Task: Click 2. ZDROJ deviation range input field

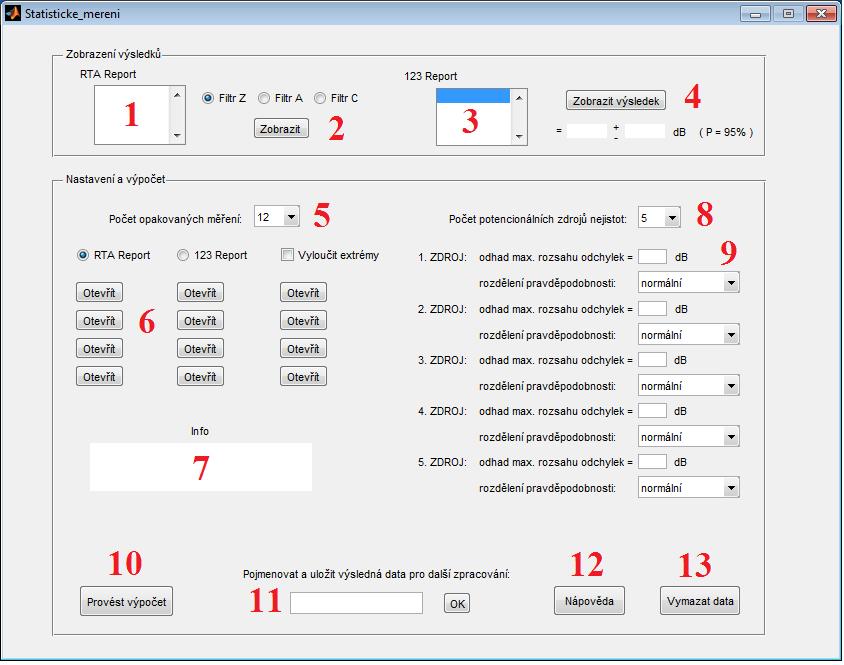Action: pos(652,309)
